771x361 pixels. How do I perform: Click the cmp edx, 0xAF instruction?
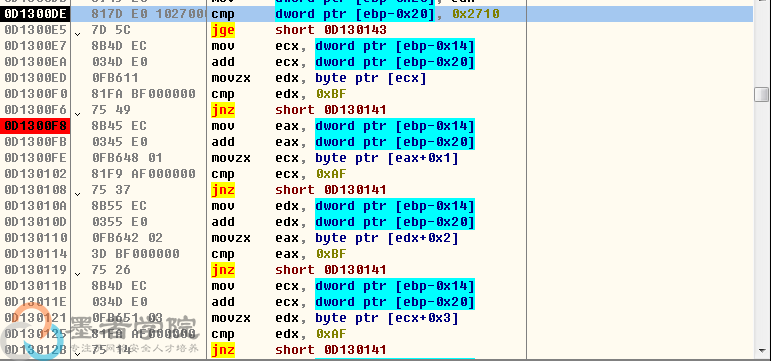coord(279,334)
